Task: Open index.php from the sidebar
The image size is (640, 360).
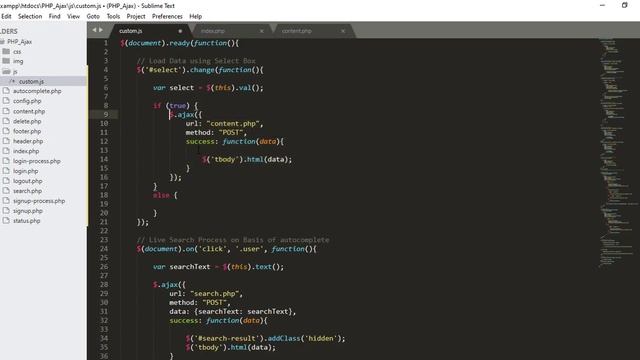Action: [x=26, y=151]
